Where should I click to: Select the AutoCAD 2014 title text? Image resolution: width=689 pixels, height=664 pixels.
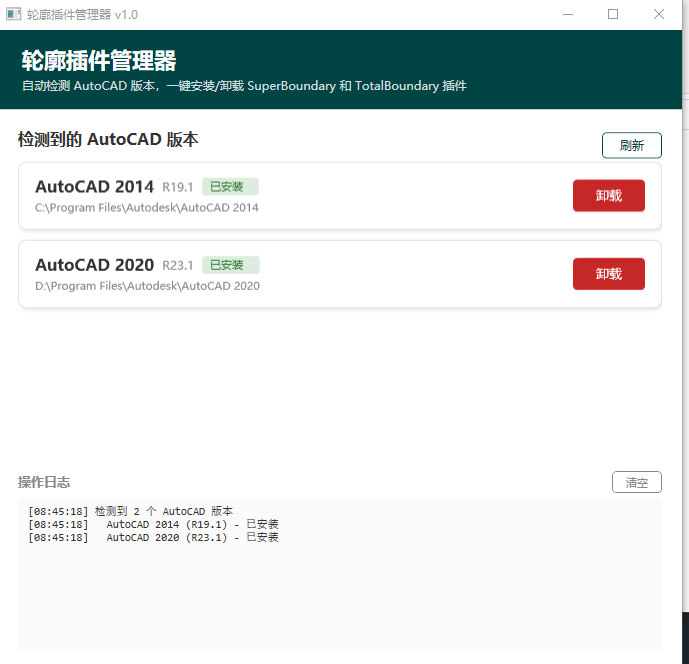[x=94, y=187]
